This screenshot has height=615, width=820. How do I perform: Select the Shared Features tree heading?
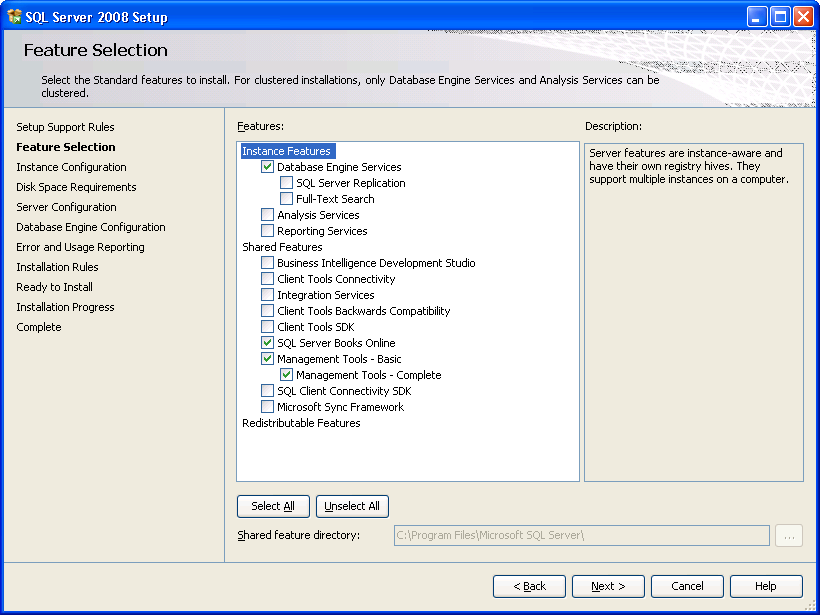tap(282, 247)
